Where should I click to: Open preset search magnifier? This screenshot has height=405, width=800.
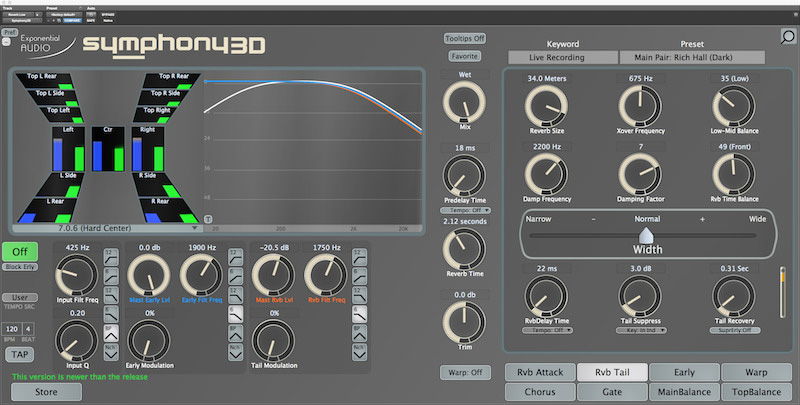click(x=788, y=37)
